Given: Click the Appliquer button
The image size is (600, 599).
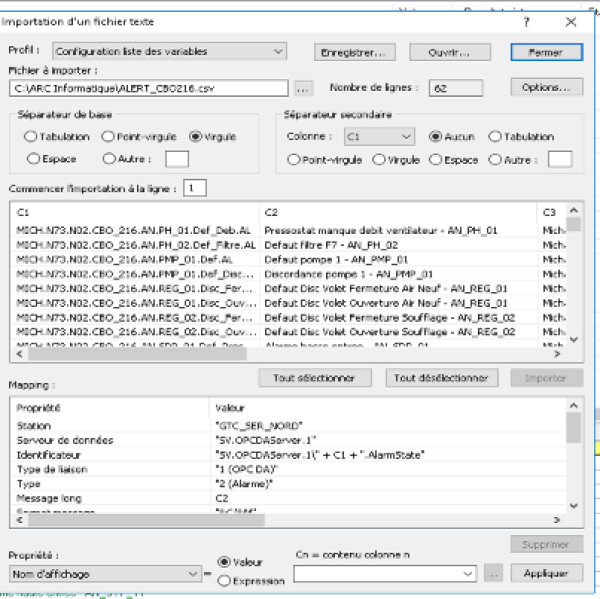Looking at the screenshot, I should (547, 574).
